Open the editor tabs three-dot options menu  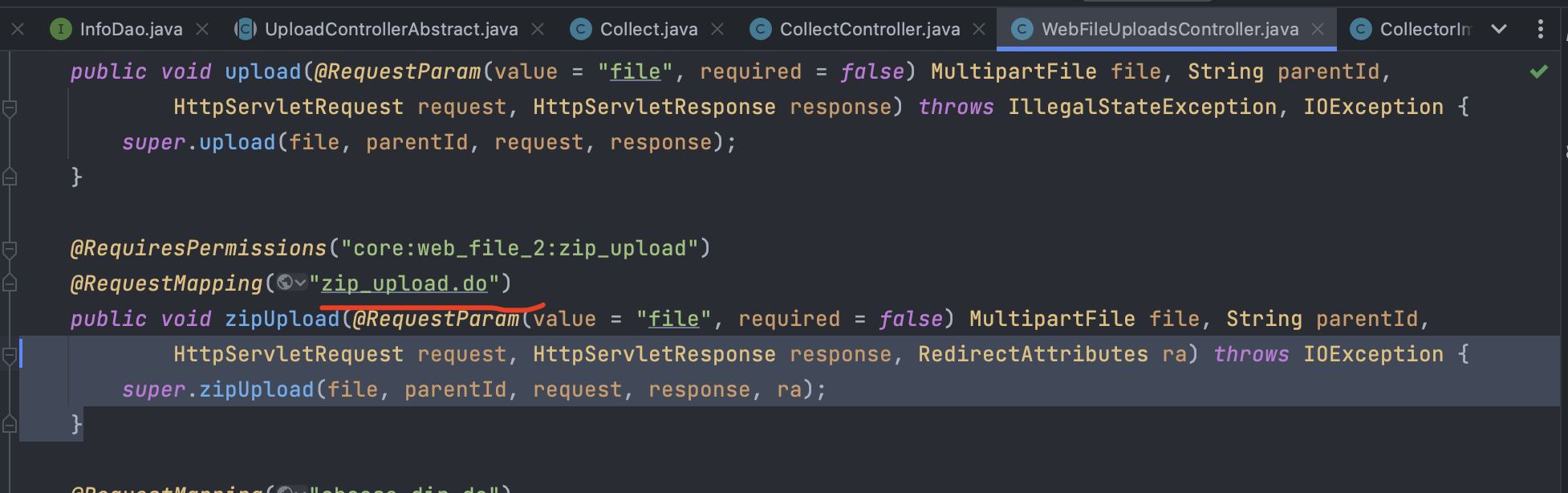point(1540,30)
